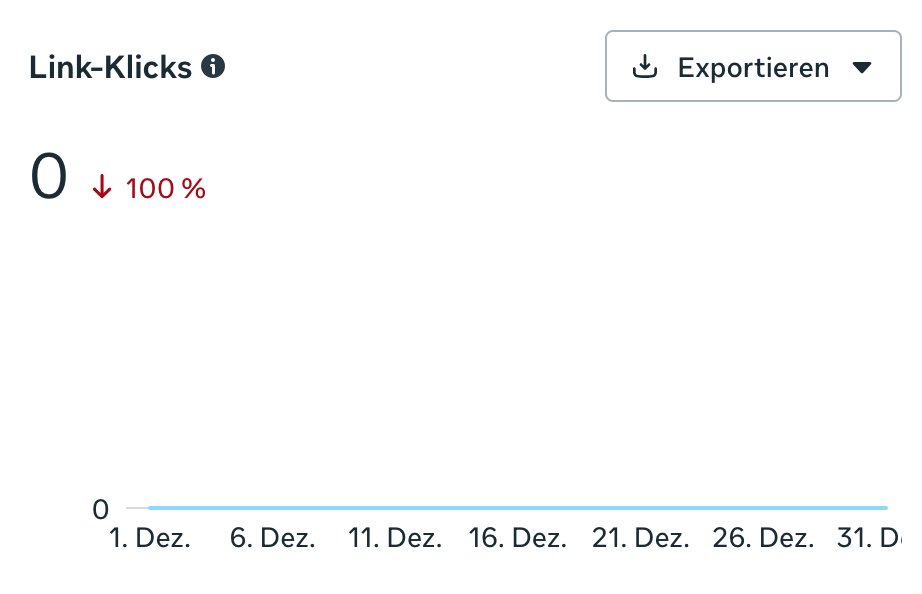Click the blue chart line above 16. Dez.
Image resolution: width=922 pixels, height=594 pixels.
coord(517,508)
